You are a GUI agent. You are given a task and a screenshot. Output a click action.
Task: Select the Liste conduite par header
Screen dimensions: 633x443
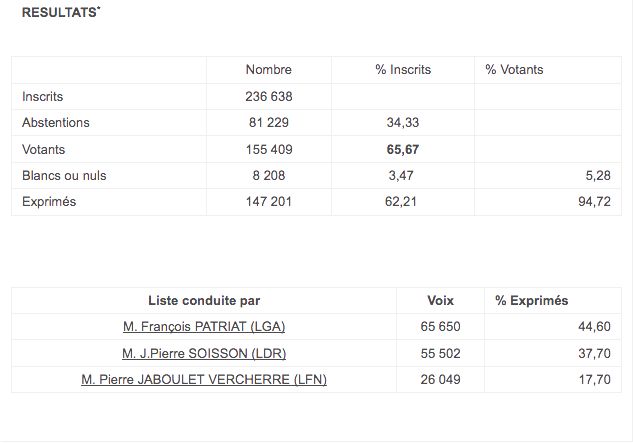(204, 300)
